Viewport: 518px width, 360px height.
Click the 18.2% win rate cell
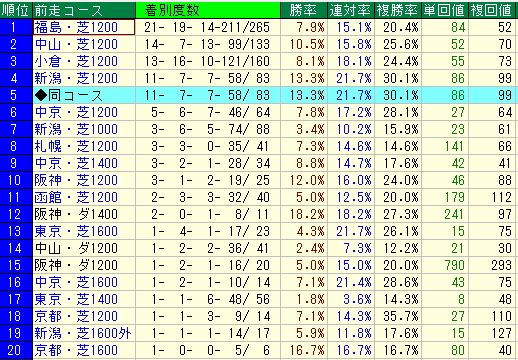point(304,214)
